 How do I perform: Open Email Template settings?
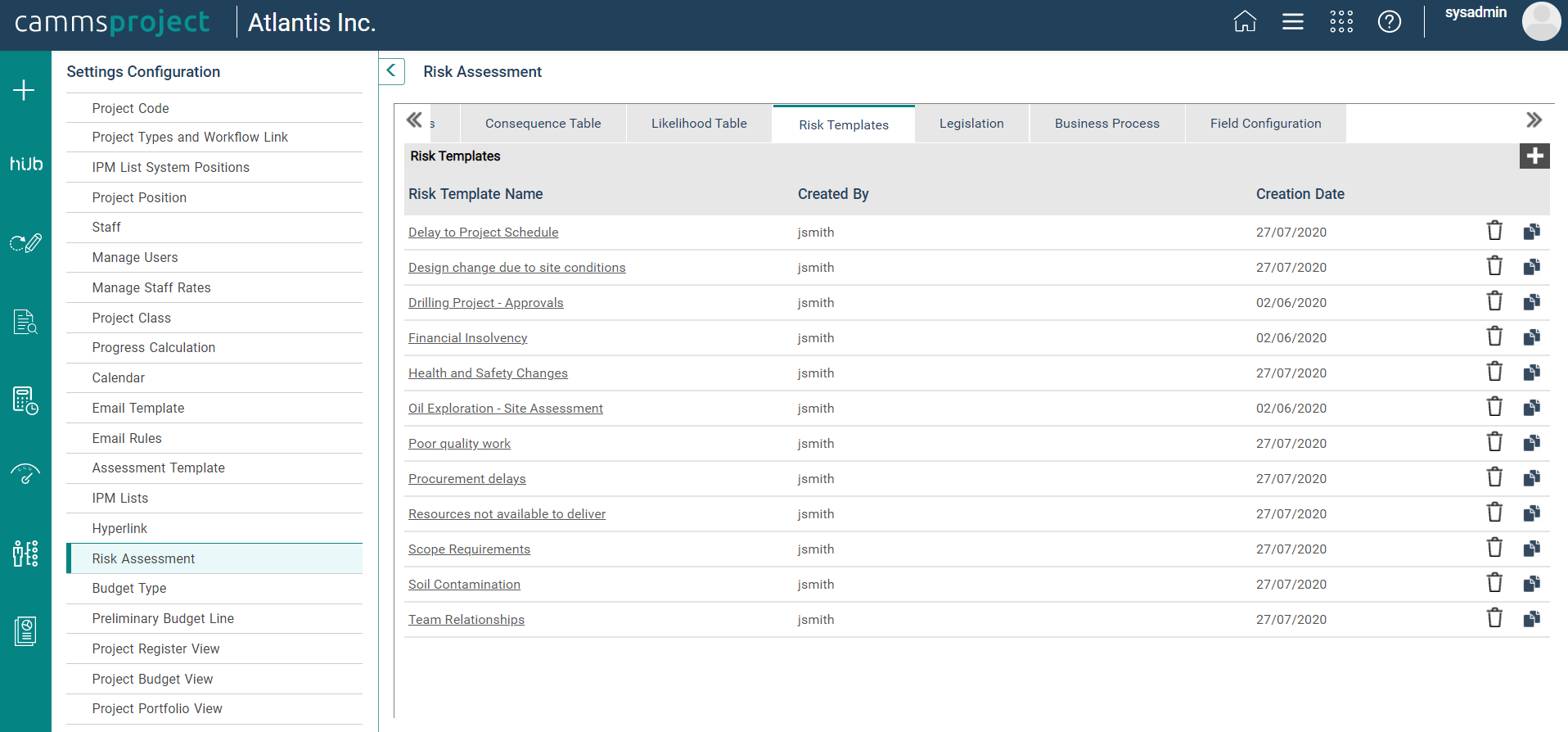(x=214, y=408)
